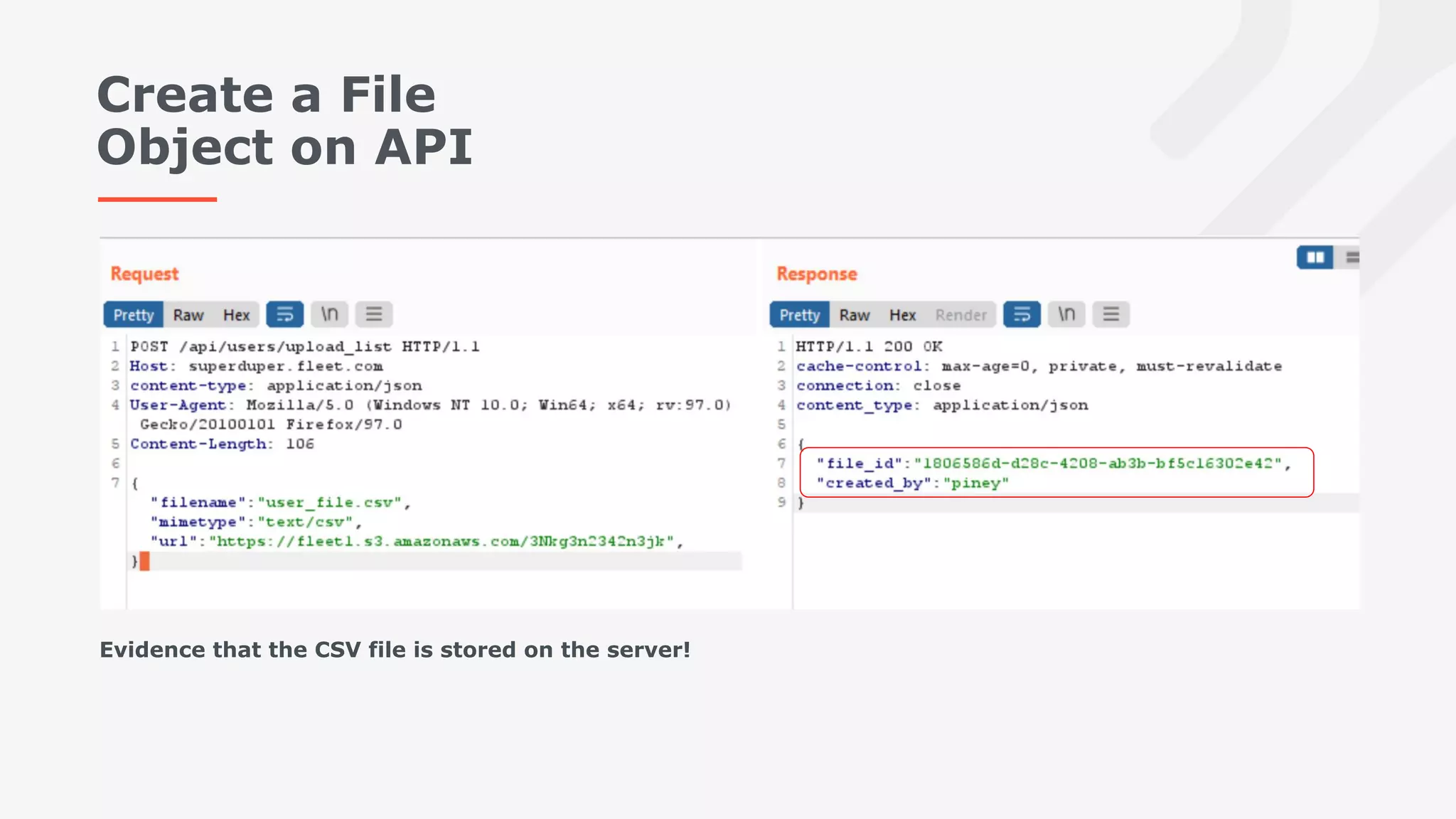
Task: Toggle show non-printable characters in Response panel
Action: pyautogui.click(x=1066, y=314)
